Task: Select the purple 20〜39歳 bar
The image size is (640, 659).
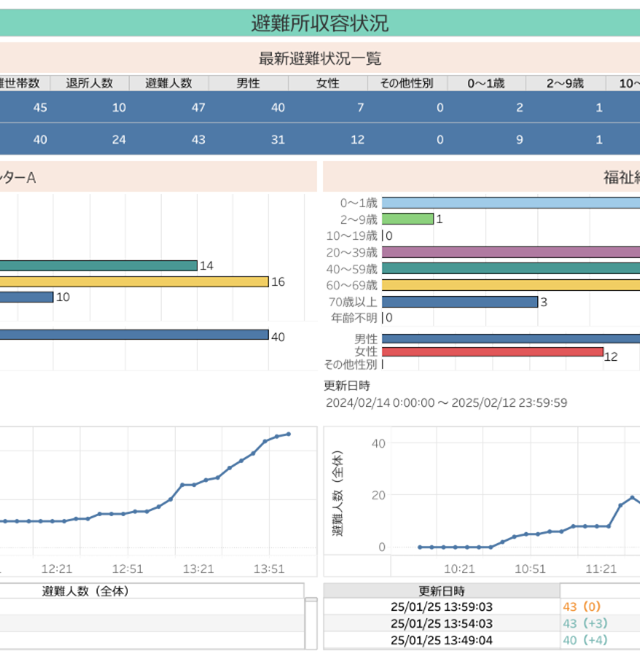Action: point(510,252)
